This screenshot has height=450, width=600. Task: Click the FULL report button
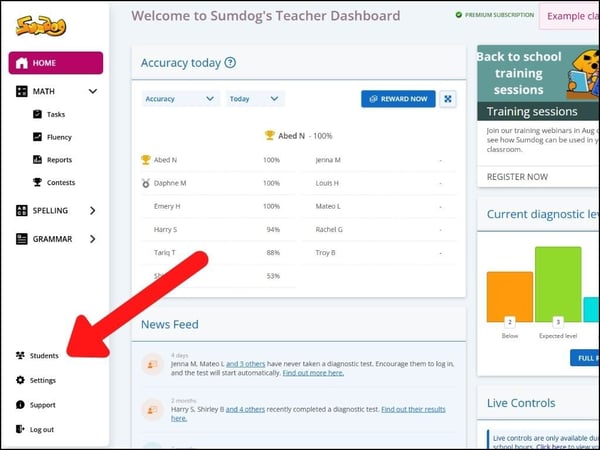pyautogui.click(x=585, y=358)
